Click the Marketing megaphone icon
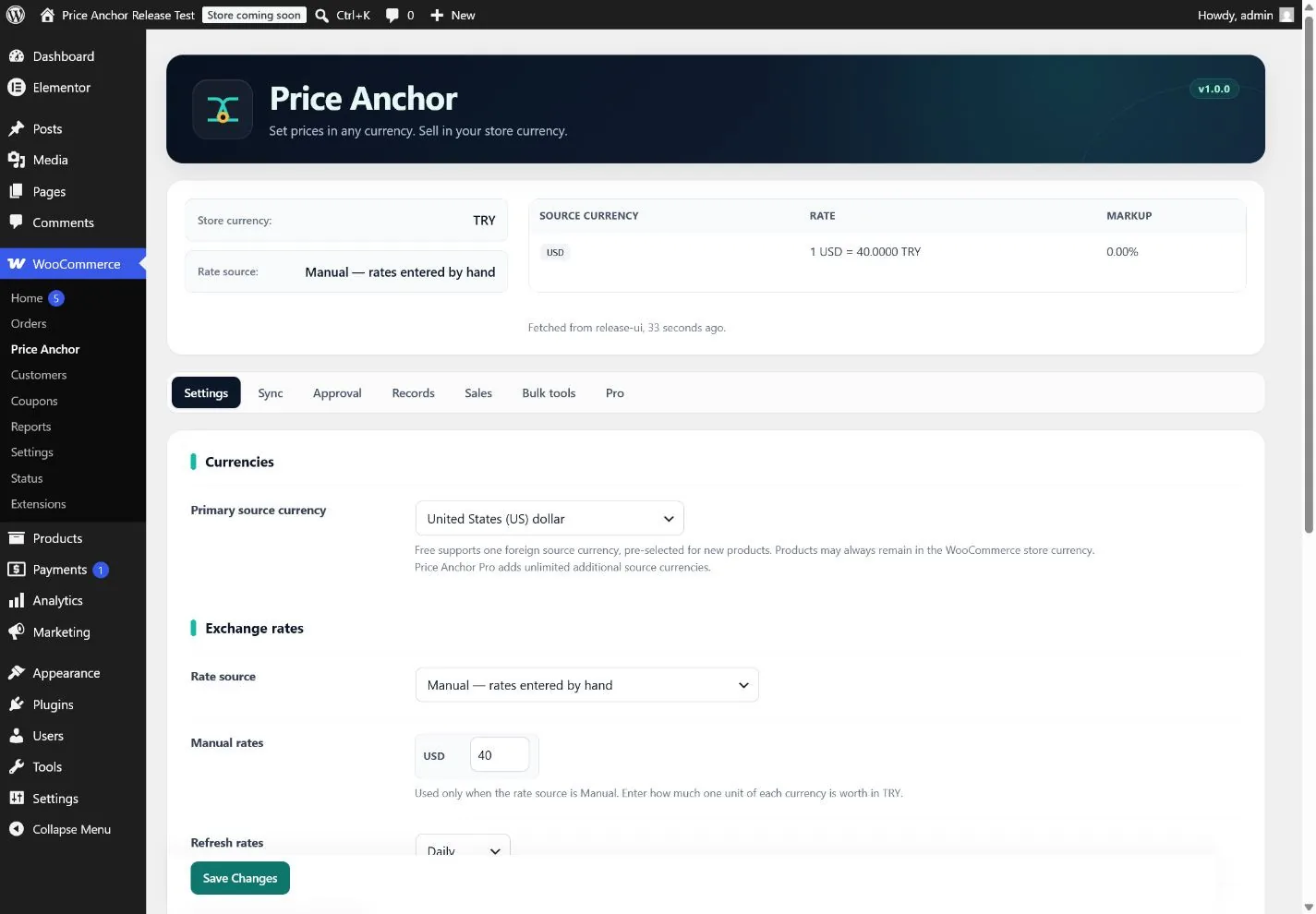1316x914 pixels. pos(16,632)
